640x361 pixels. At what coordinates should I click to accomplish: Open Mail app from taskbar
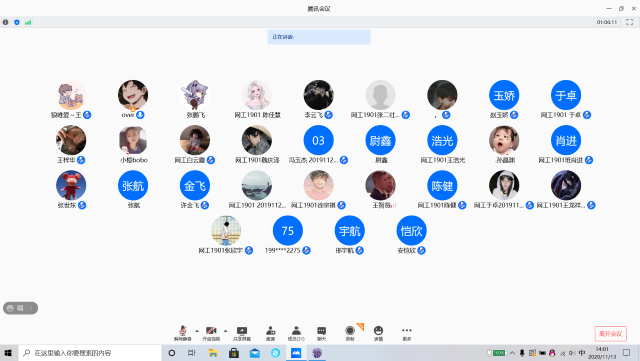(255, 353)
